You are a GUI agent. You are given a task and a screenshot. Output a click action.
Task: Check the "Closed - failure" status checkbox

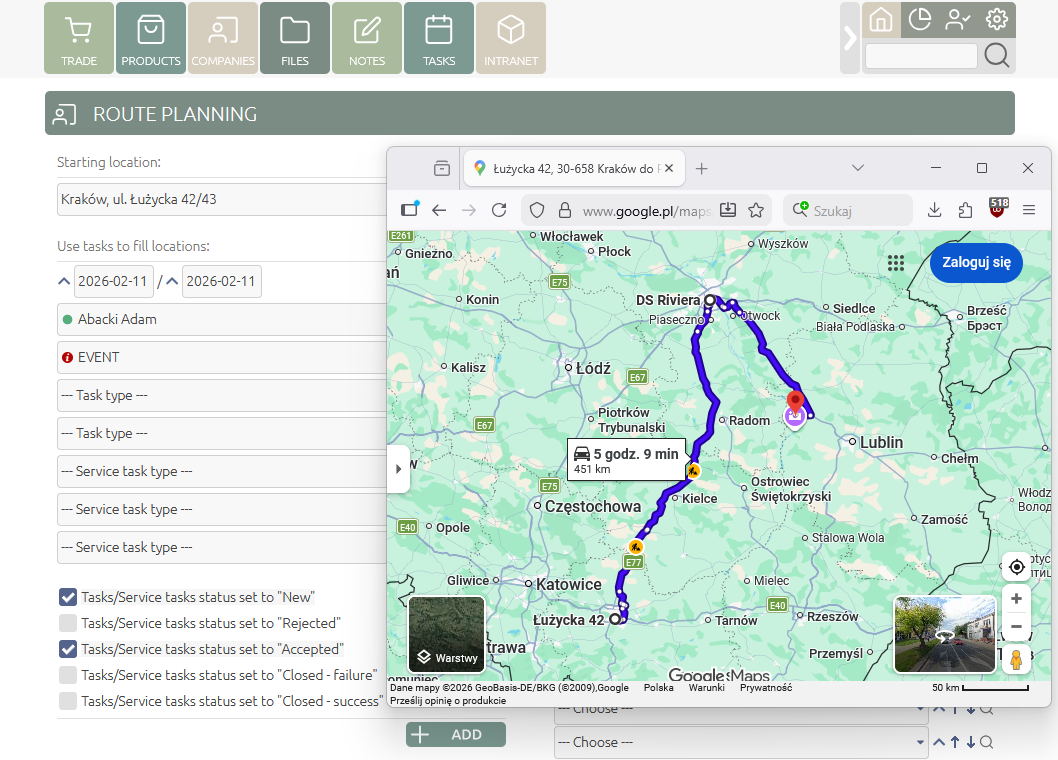pos(68,675)
